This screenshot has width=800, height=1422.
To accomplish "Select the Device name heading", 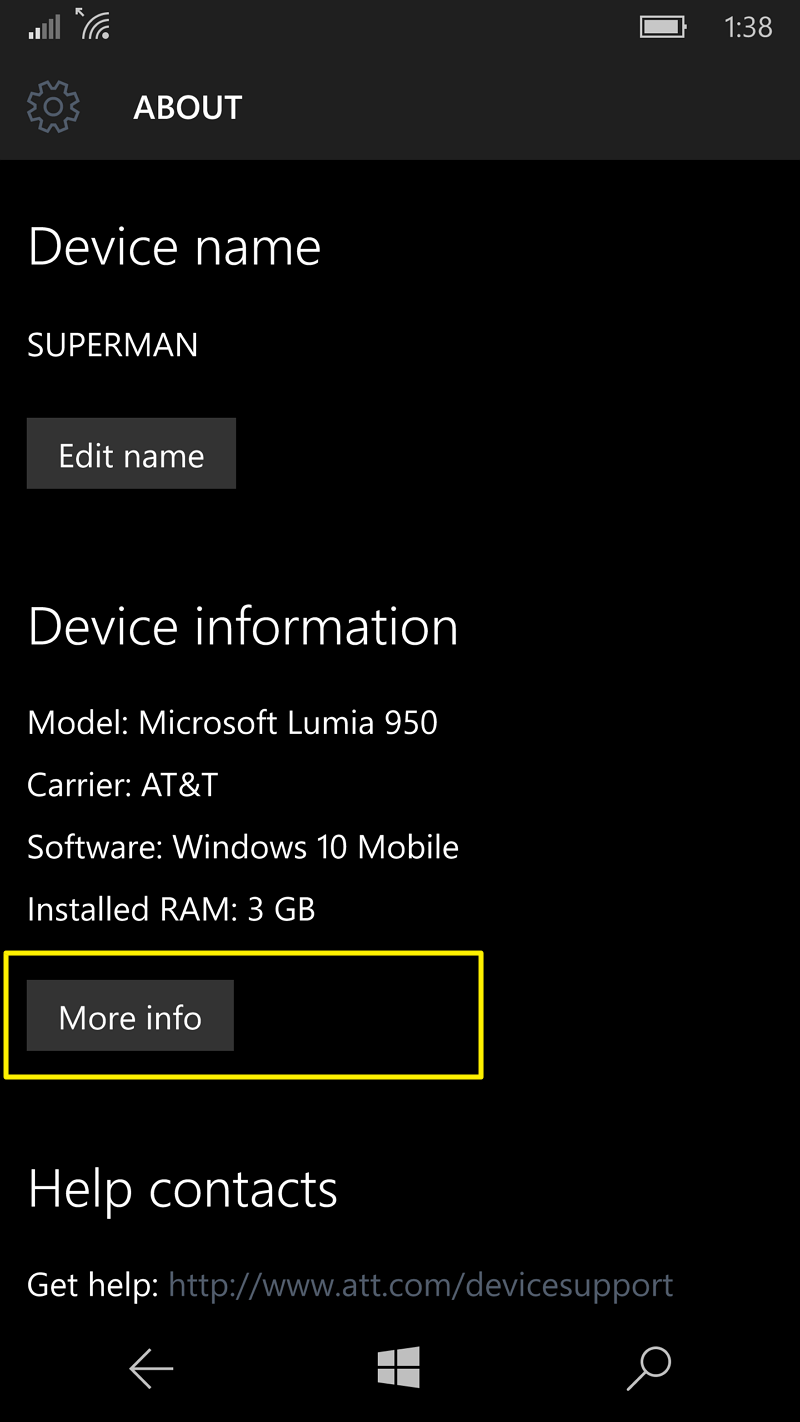I will 173,246.
